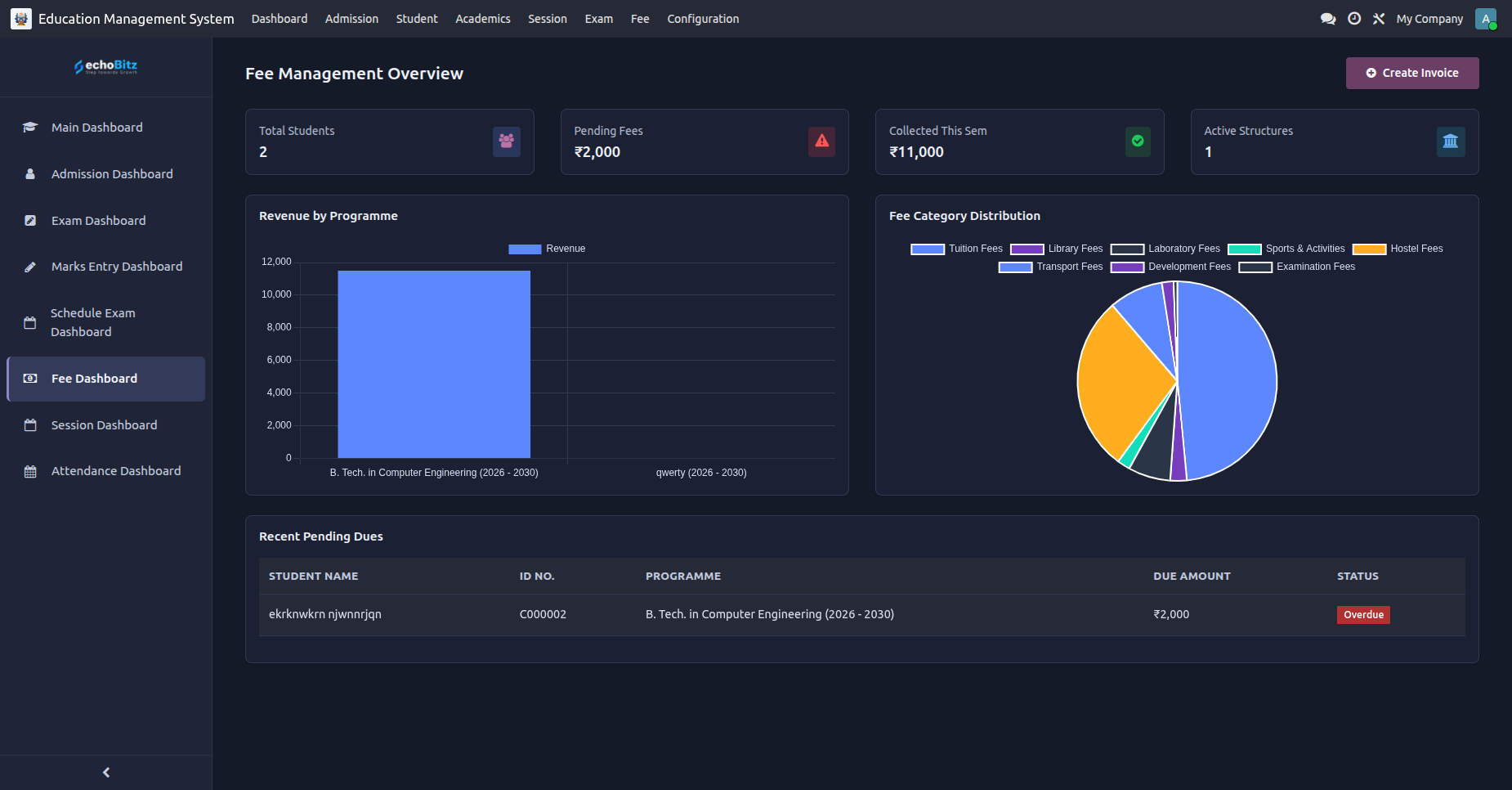Click the DUE AMOUNT column header
Screen dimensions: 1512x790
pos(1192,577)
